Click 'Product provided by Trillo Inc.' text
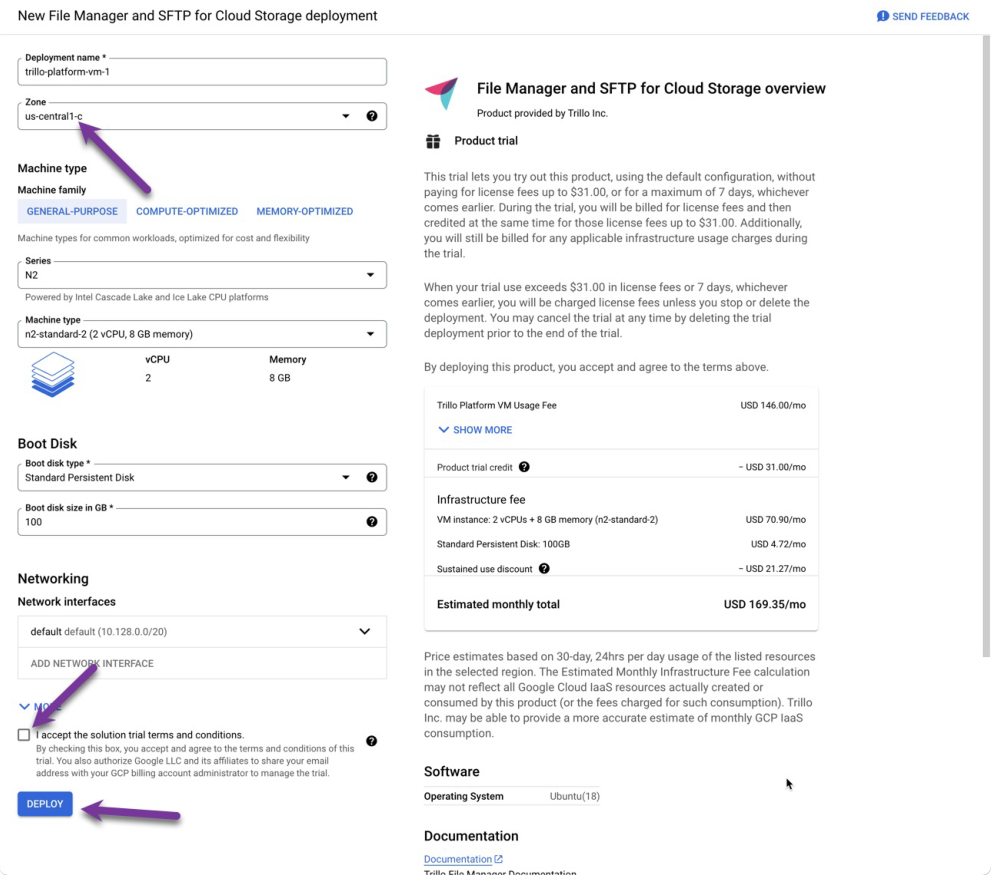 (x=542, y=113)
